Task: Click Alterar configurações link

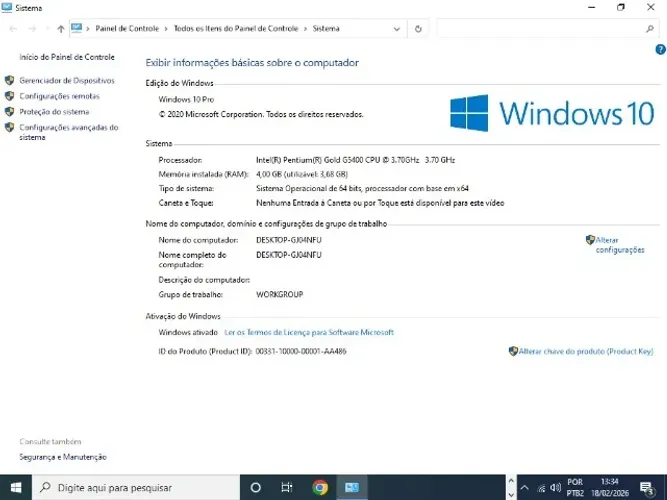Action: coord(620,245)
